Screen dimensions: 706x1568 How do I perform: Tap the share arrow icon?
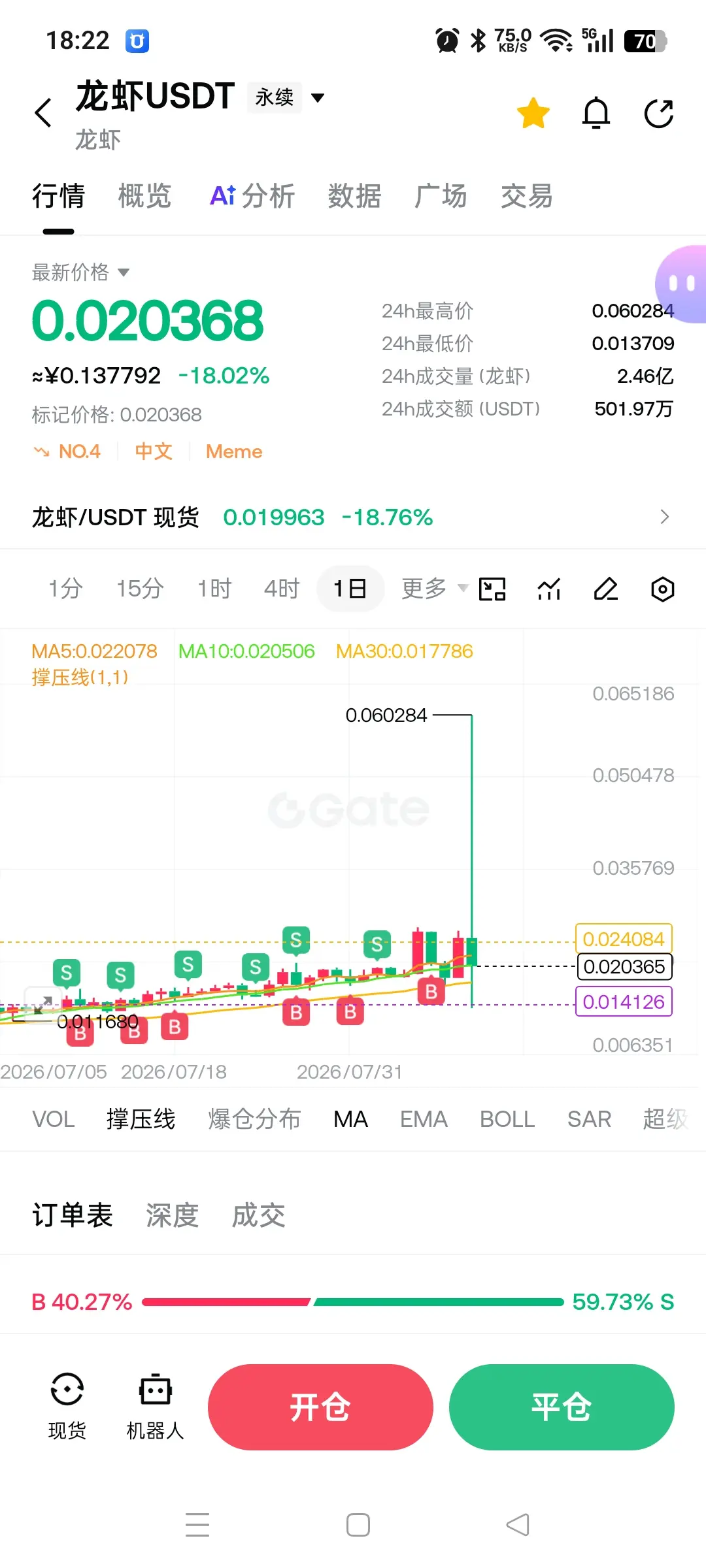(659, 113)
